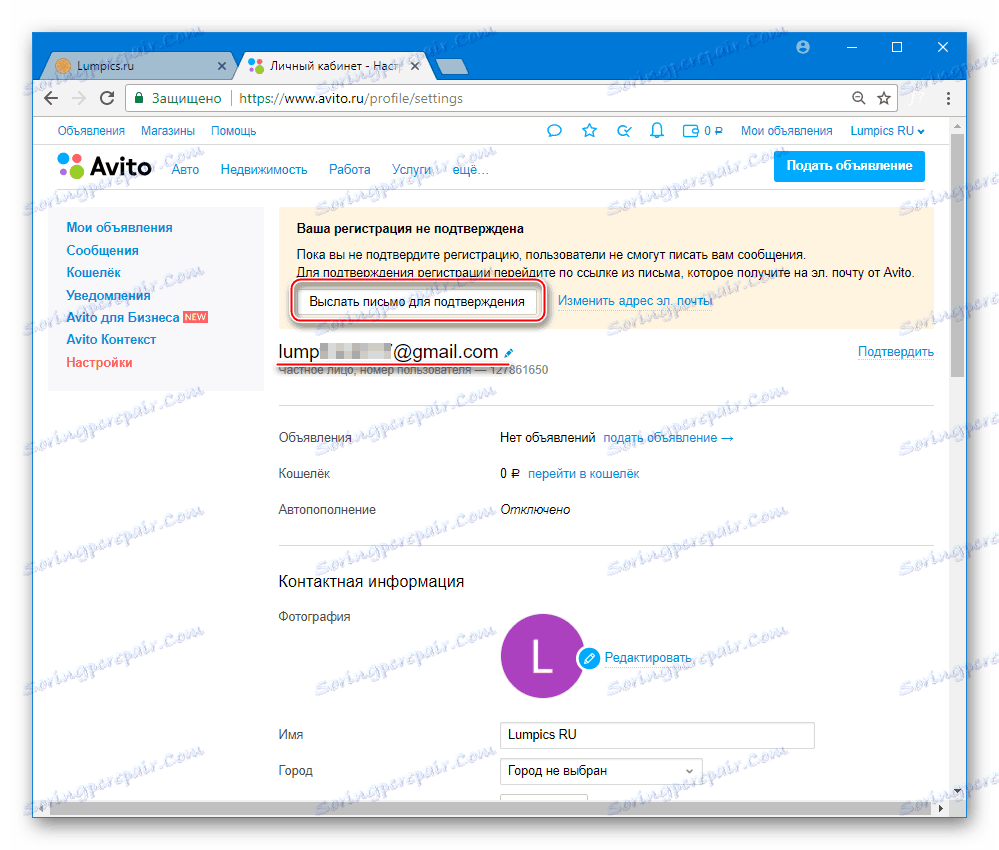The image size is (999, 850).
Task: Click the email address text
Action: 388,352
